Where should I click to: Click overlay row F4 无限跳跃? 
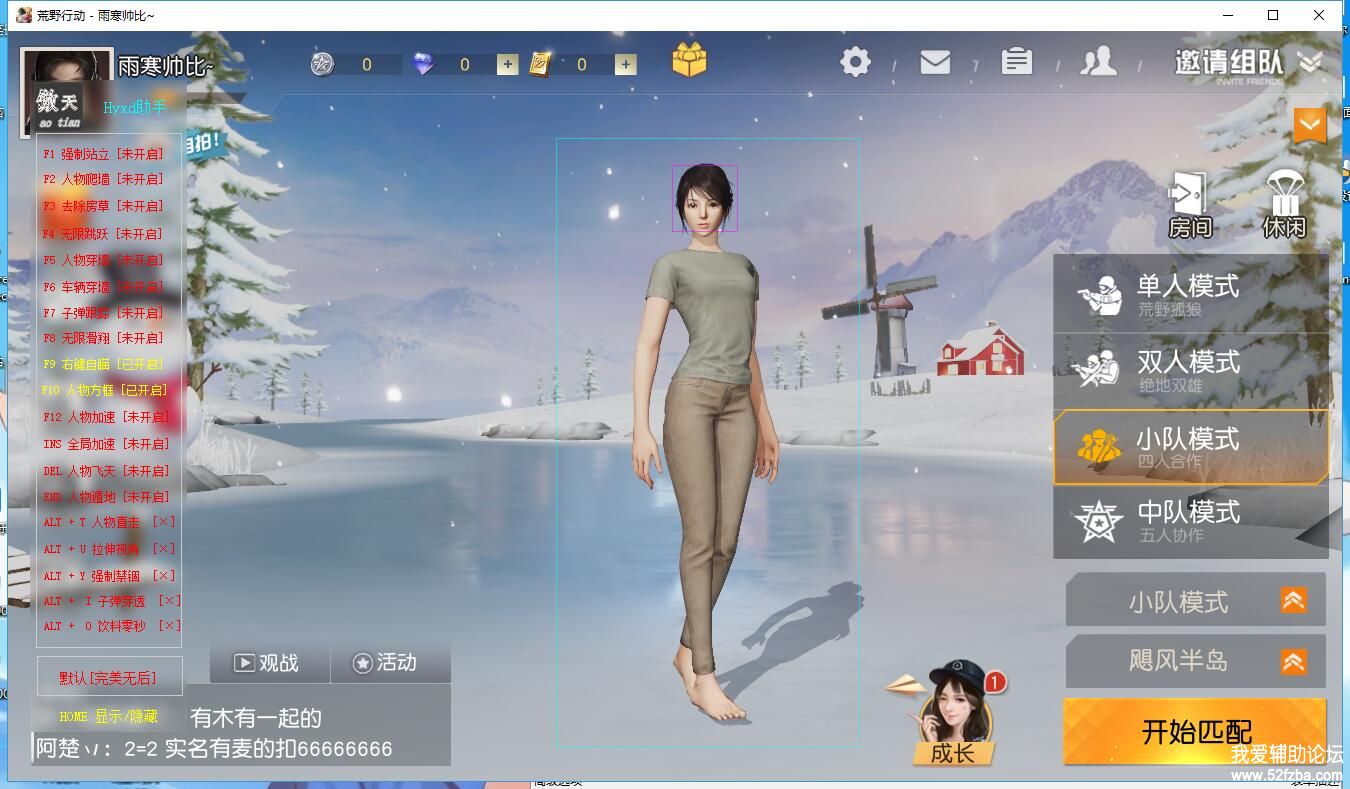pos(102,233)
